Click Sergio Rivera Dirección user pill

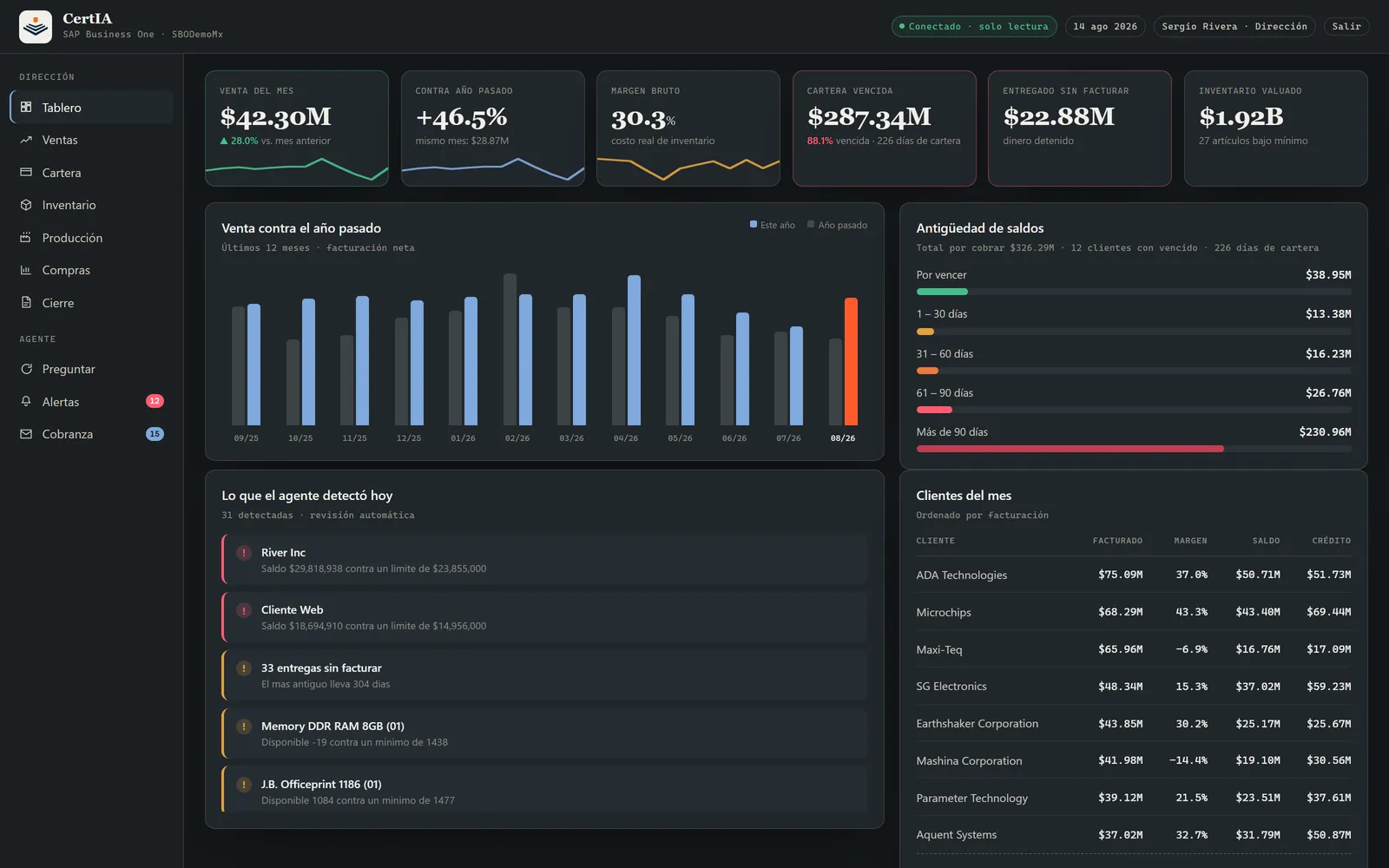tap(1234, 27)
